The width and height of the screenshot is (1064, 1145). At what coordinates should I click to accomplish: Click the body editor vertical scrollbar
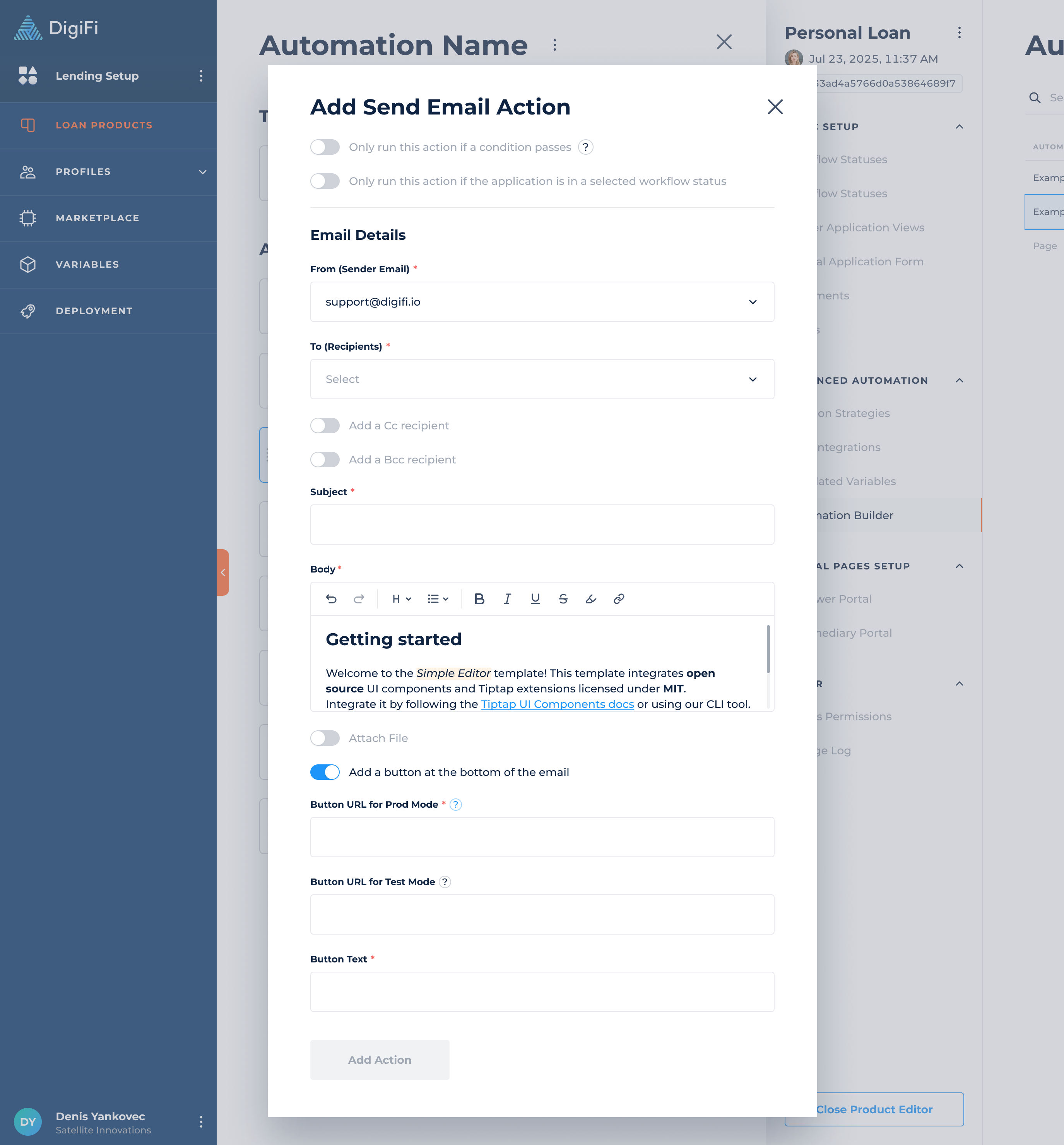point(768,649)
